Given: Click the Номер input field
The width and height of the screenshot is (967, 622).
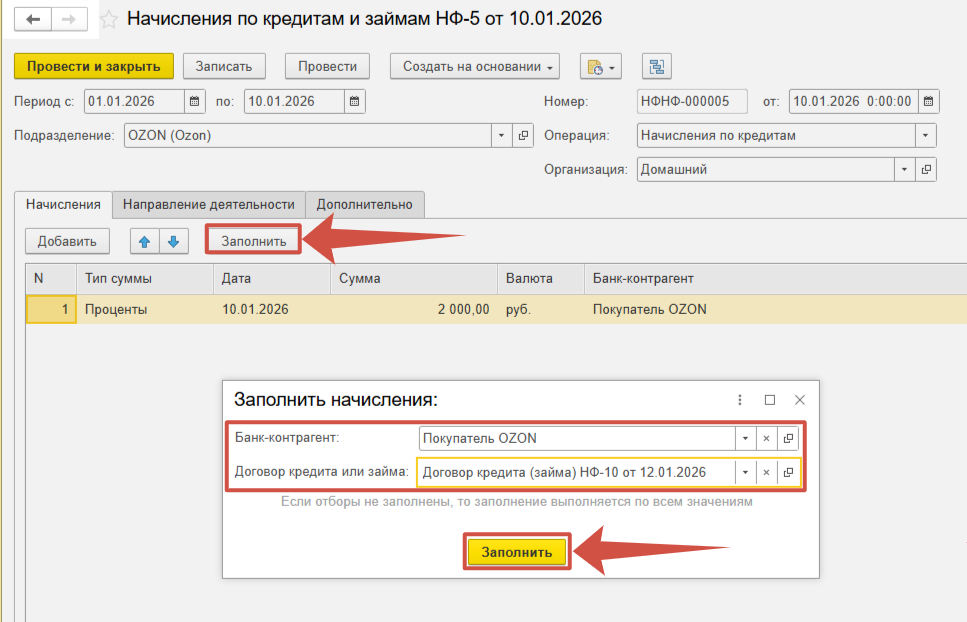Looking at the screenshot, I should click(x=692, y=101).
